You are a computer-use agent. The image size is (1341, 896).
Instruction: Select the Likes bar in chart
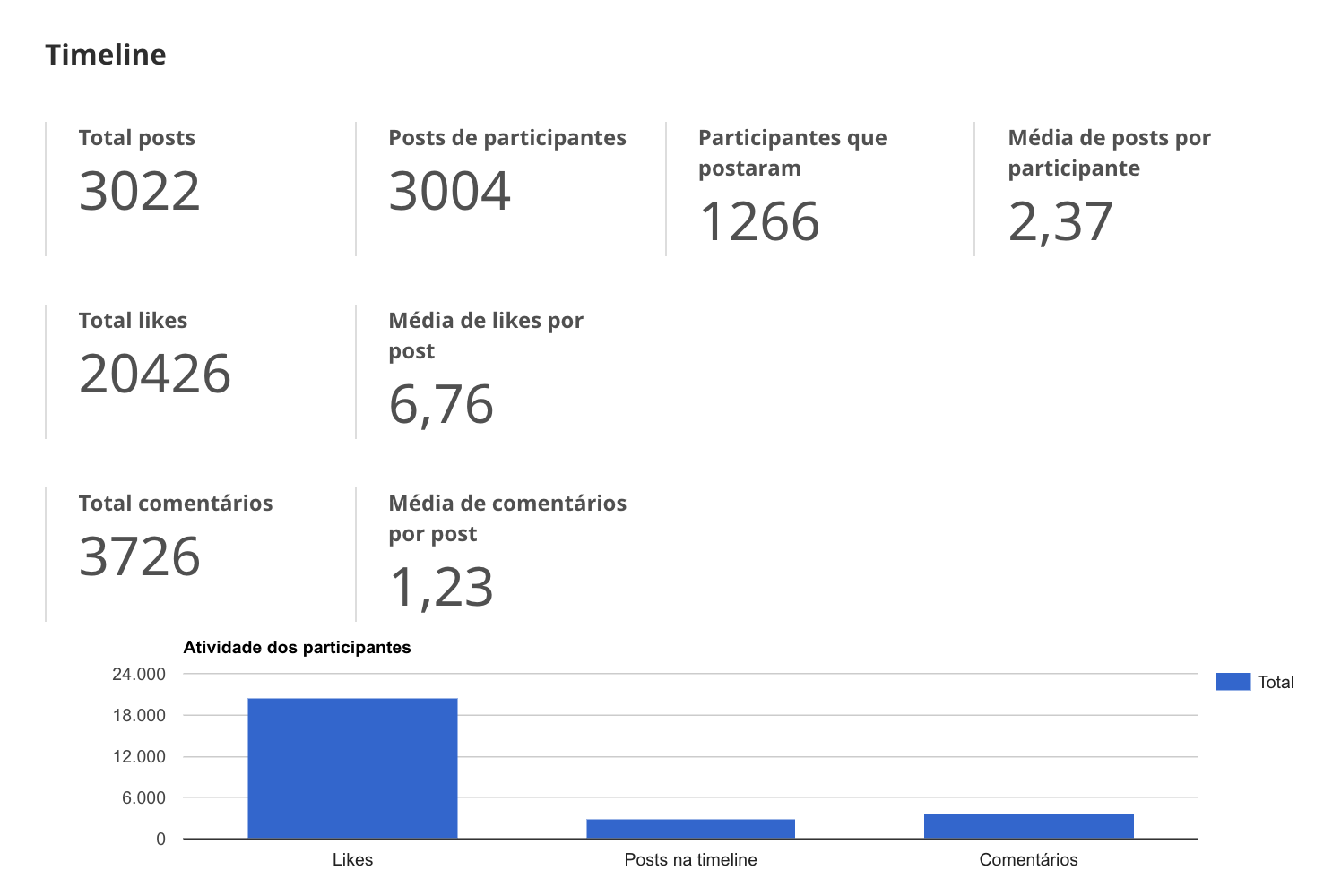coord(352,768)
